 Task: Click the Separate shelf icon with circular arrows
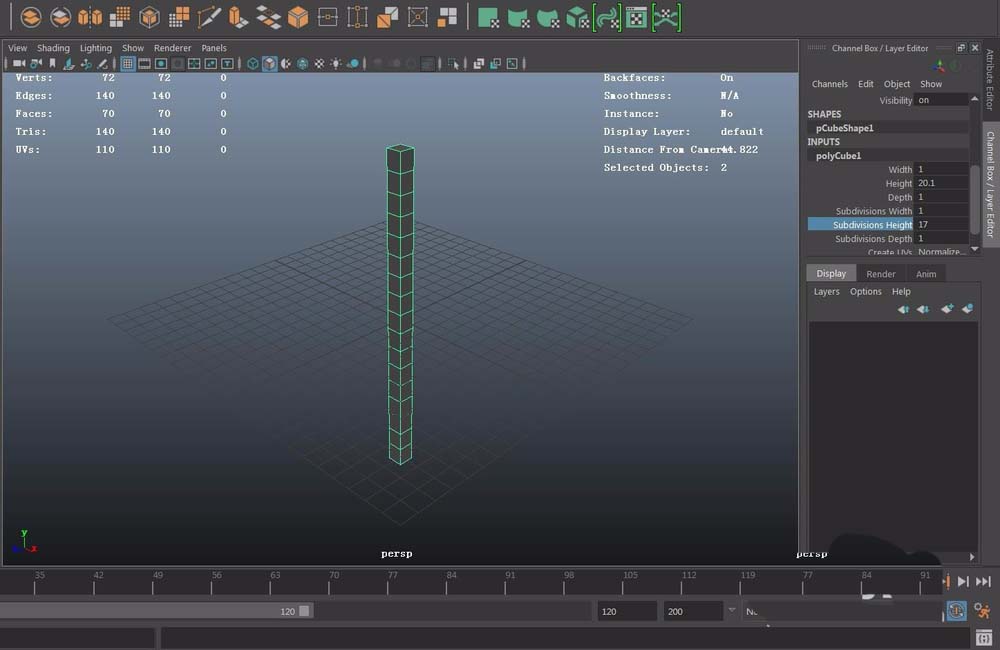(61, 17)
